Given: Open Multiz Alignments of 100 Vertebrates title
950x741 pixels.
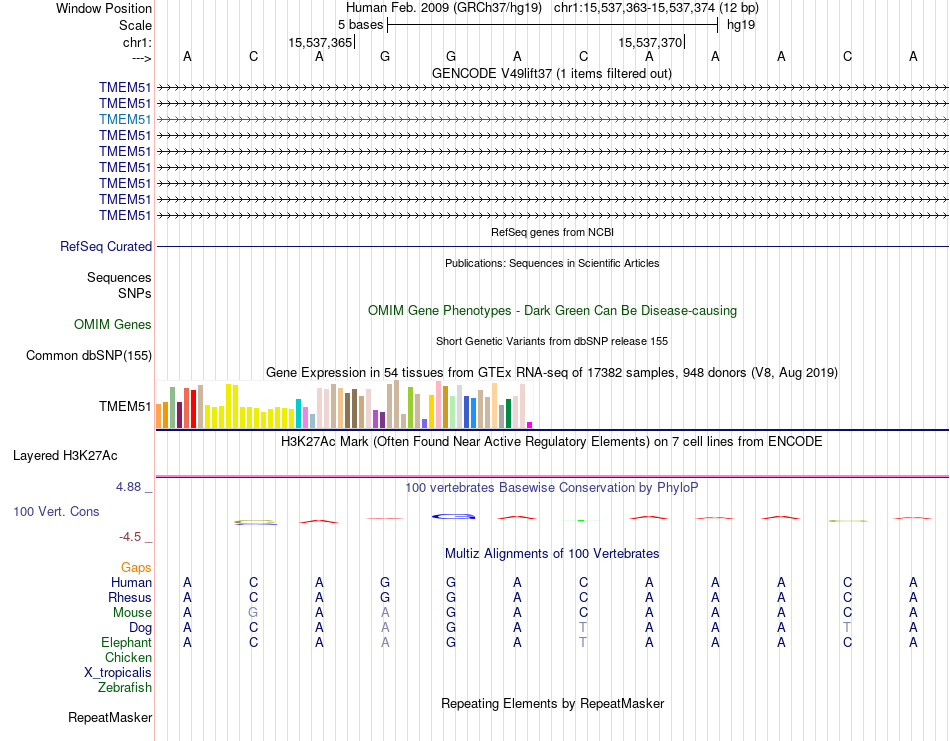Looking at the screenshot, I should [x=552, y=554].
